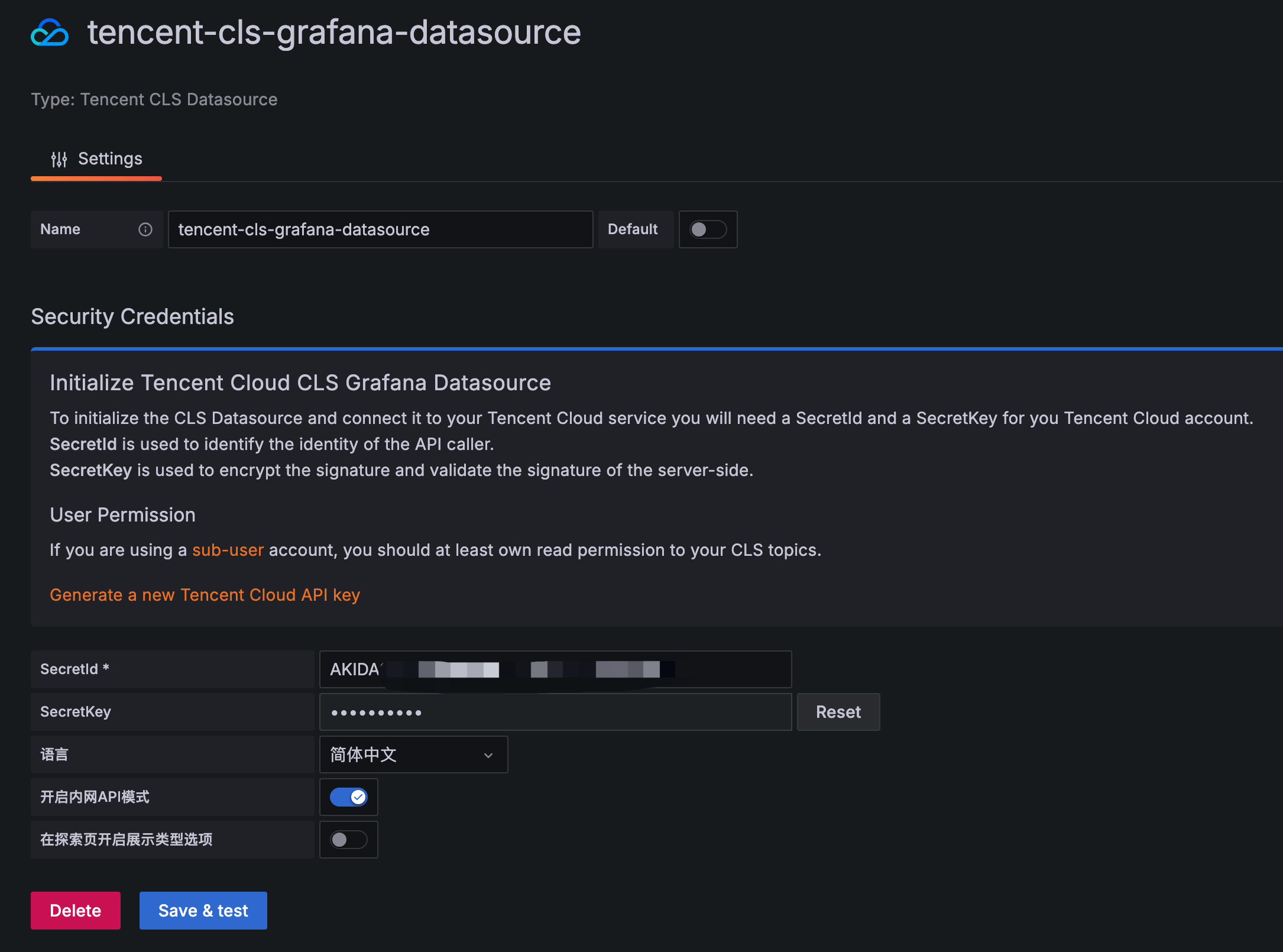Click the '开启内网API模式' label
1283x952 pixels.
[x=95, y=797]
